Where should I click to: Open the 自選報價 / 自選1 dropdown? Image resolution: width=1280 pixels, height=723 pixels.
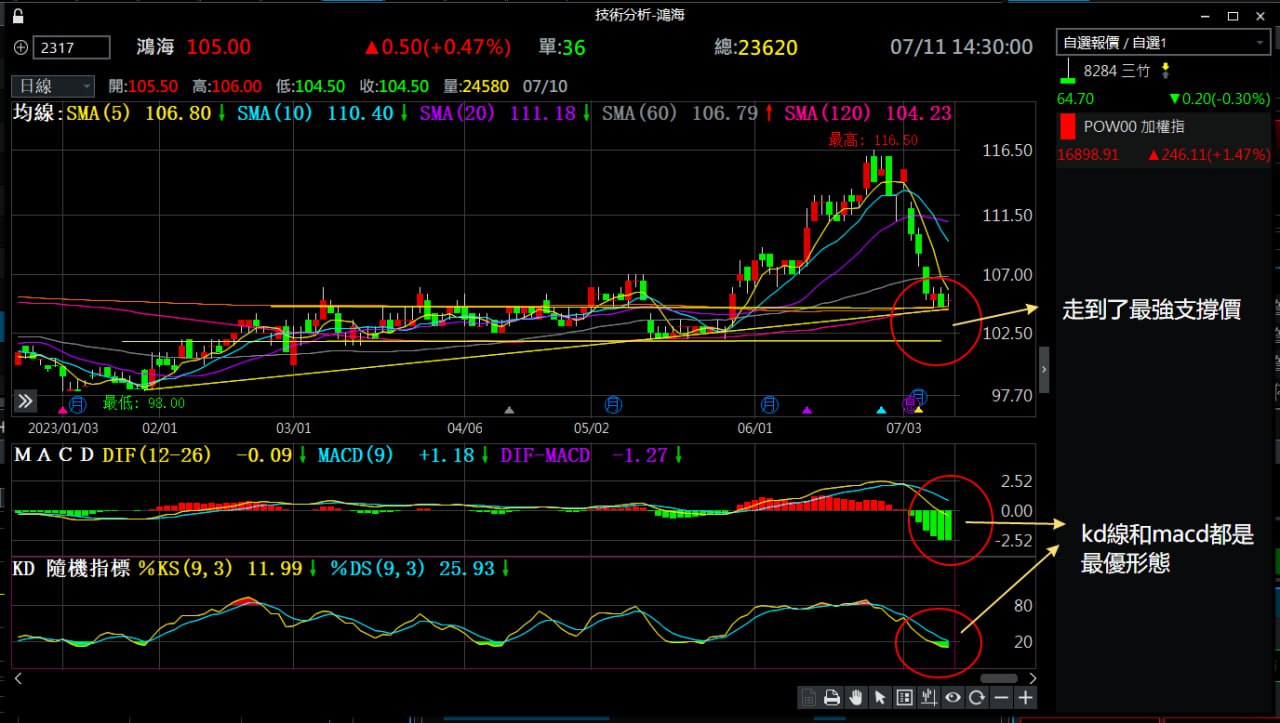pyautogui.click(x=1163, y=43)
